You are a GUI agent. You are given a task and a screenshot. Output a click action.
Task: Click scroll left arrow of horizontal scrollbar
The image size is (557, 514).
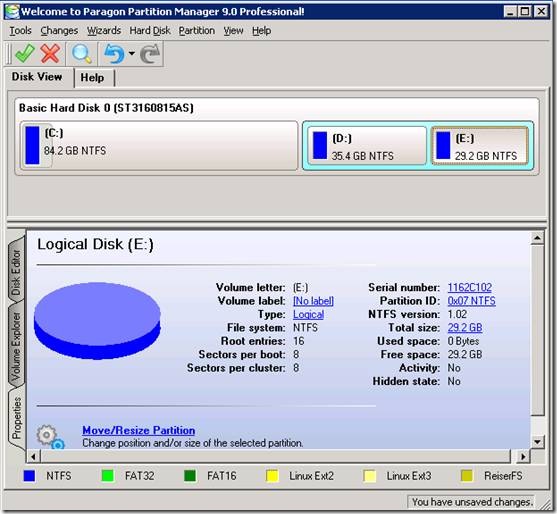tap(33, 456)
